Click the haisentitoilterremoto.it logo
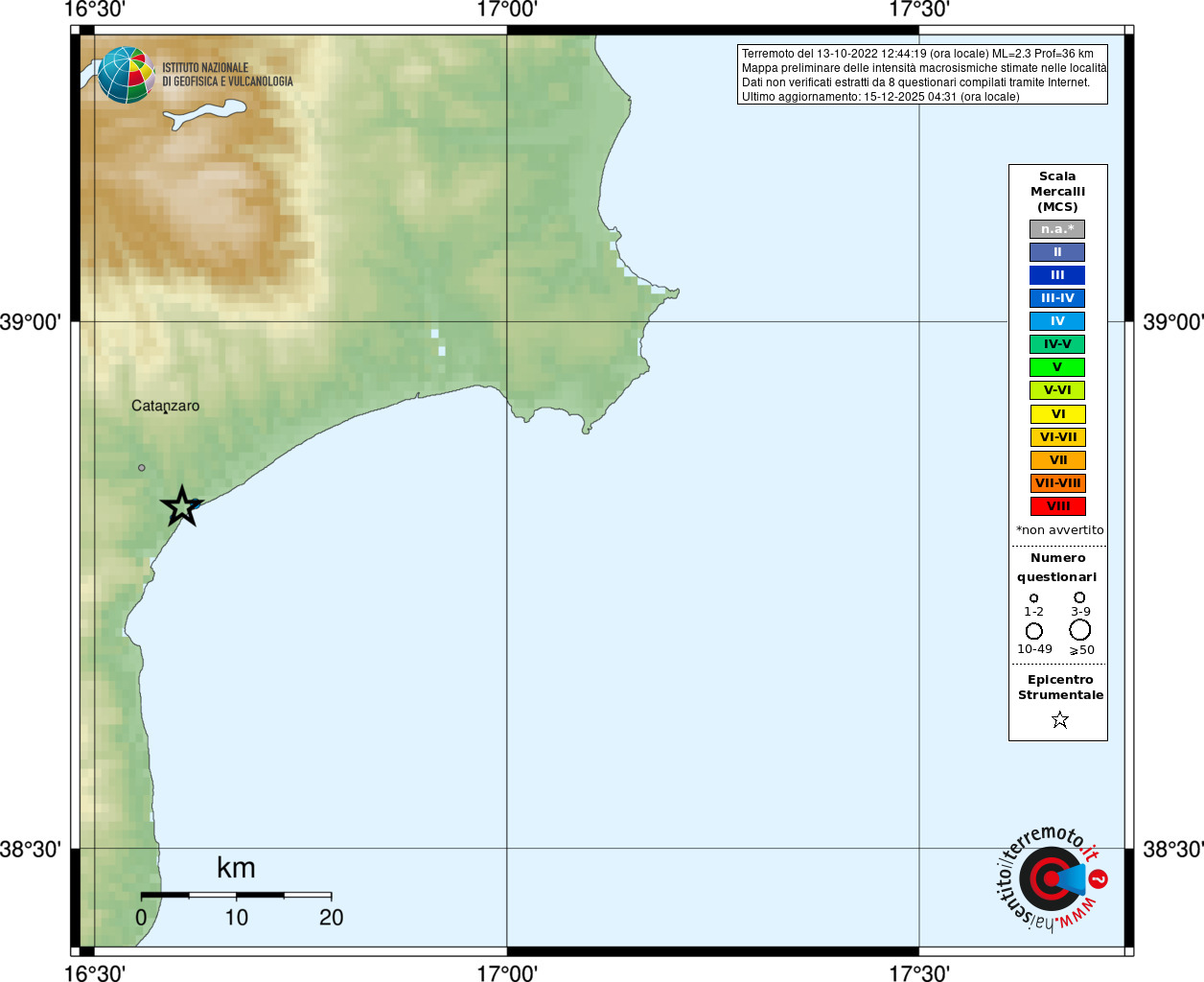The height and width of the screenshot is (982, 1204). (x=1052, y=878)
